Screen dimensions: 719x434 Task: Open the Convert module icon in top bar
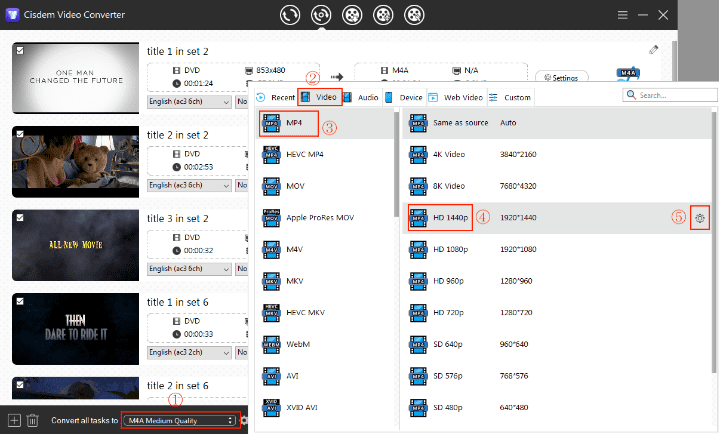(x=290, y=15)
